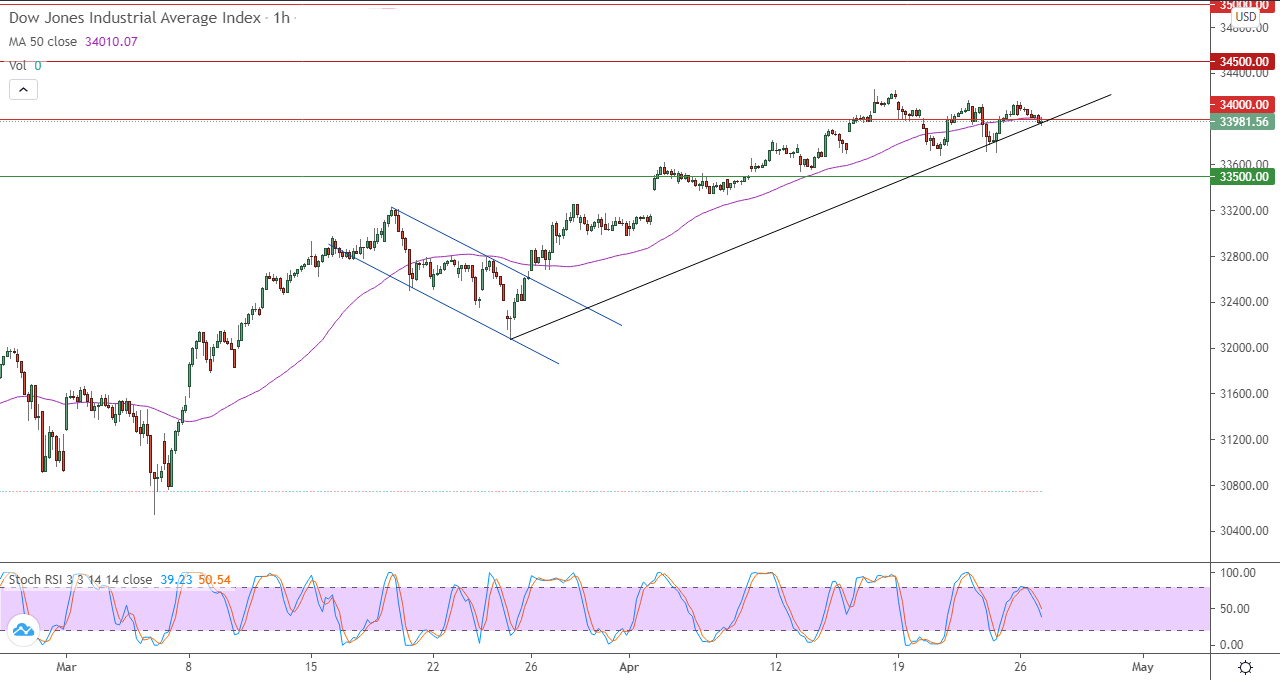
Task: Click the green 33500.00 price label
Action: (x=1244, y=177)
